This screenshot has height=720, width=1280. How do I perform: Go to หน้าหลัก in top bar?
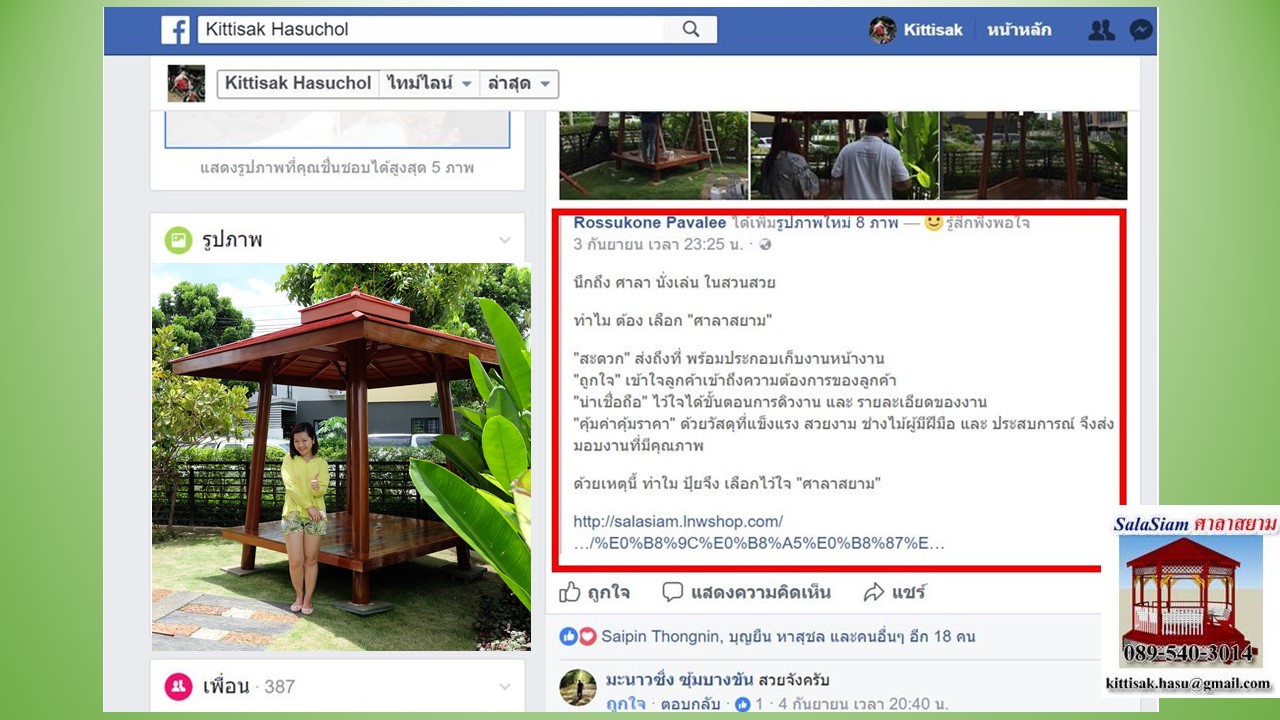1019,30
